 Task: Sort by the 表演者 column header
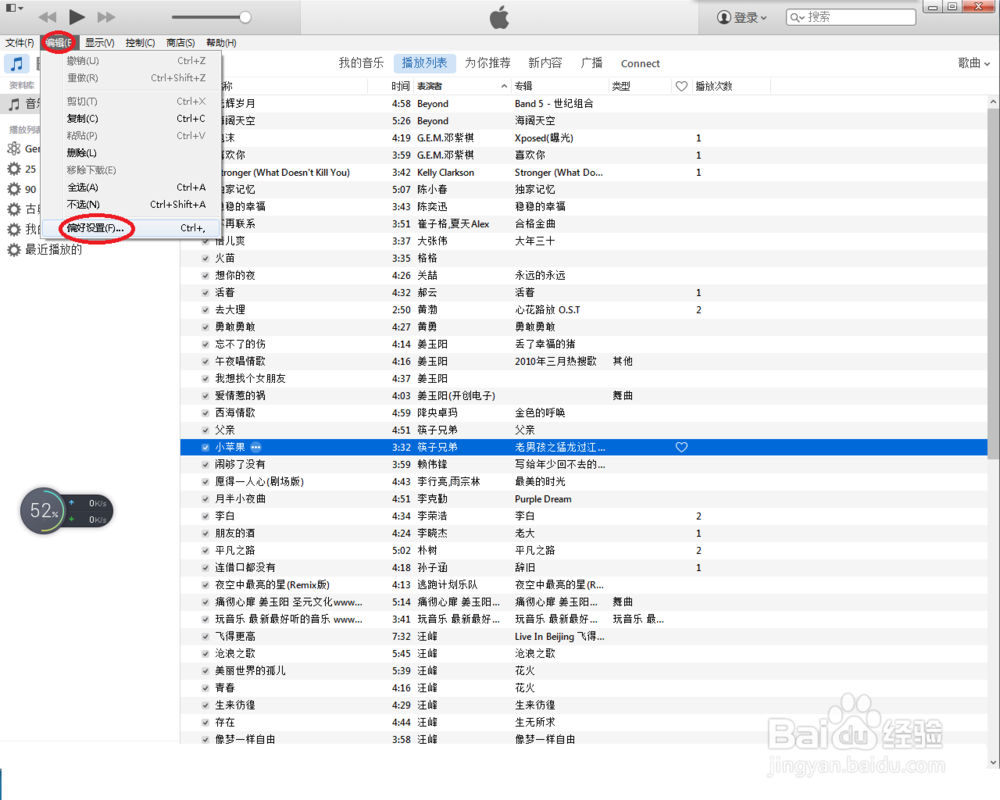point(462,86)
